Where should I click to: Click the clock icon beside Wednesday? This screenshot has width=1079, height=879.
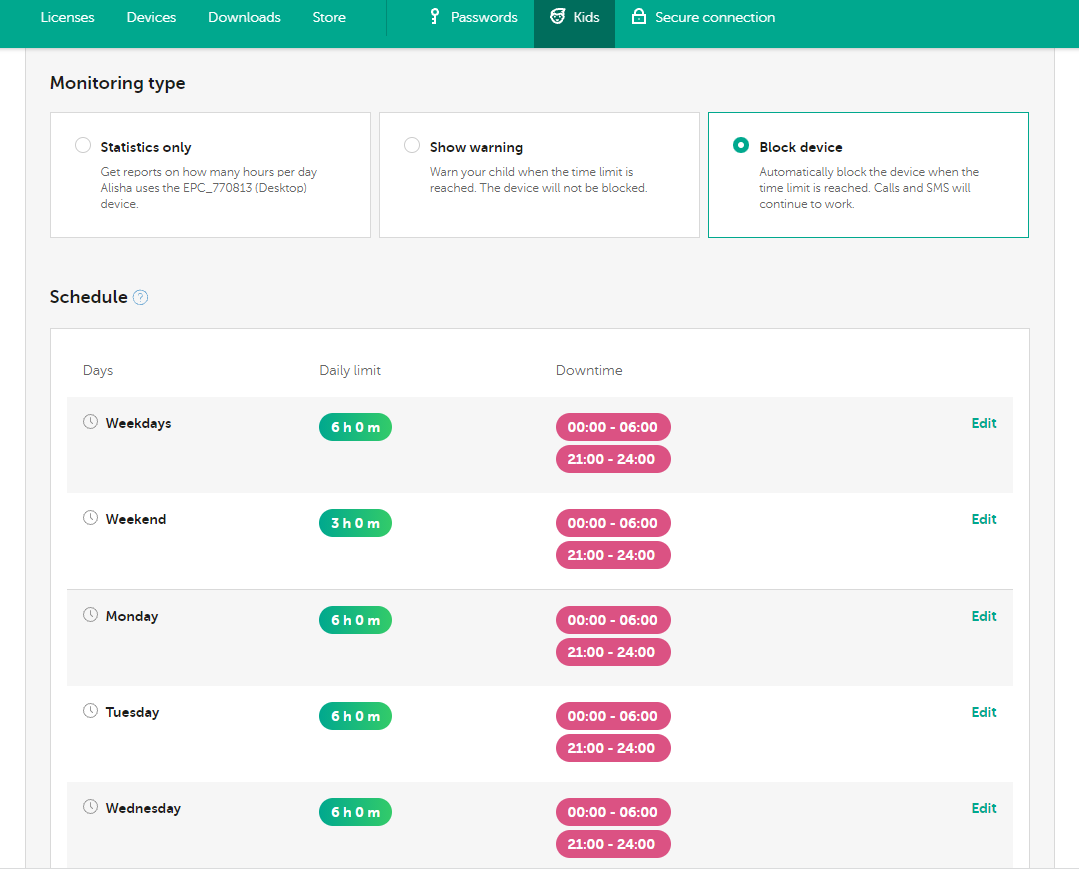90,807
